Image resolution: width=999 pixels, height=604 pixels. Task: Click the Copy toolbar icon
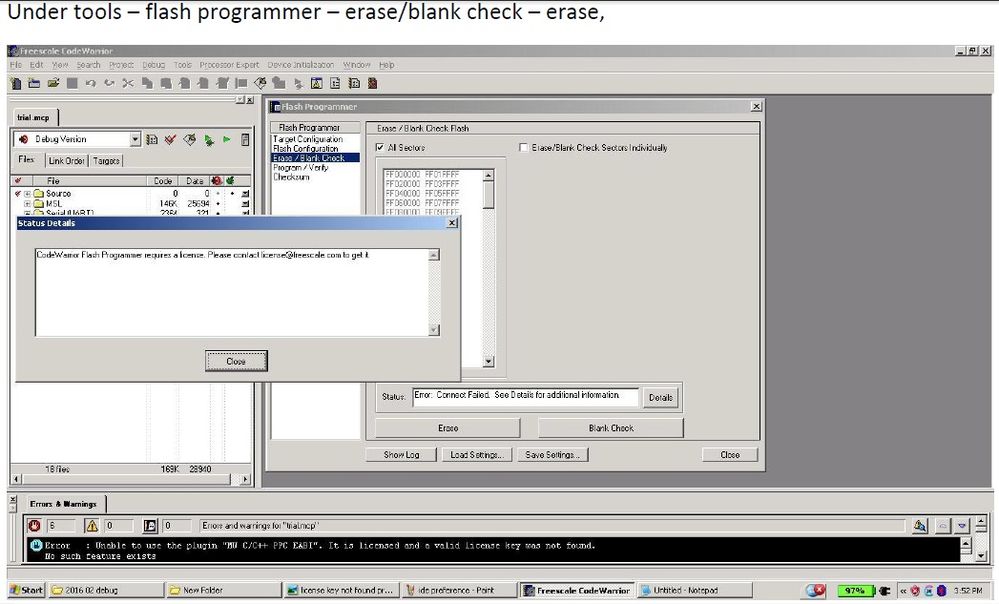pyautogui.click(x=147, y=83)
